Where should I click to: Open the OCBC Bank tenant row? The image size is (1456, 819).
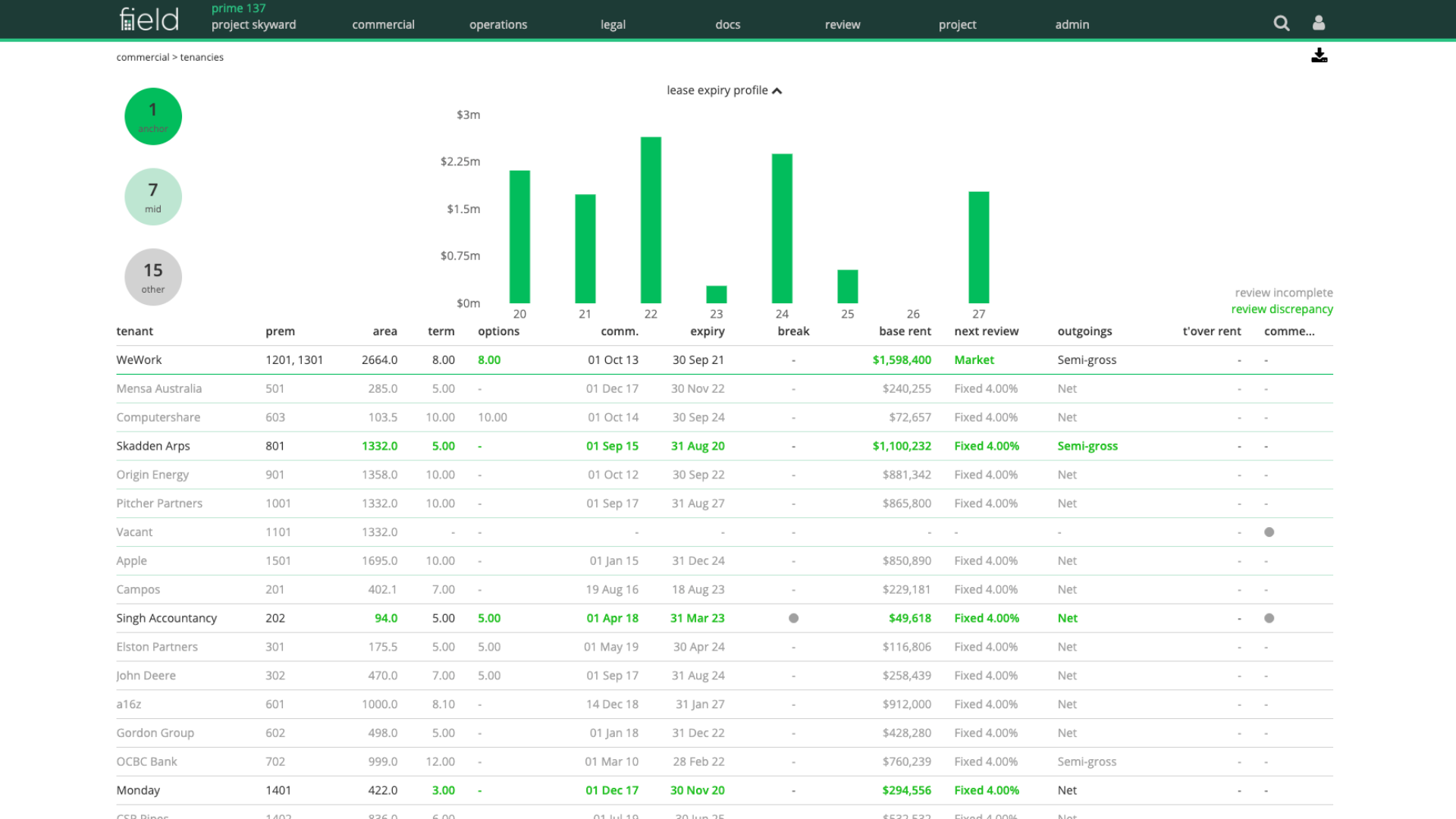click(x=724, y=762)
